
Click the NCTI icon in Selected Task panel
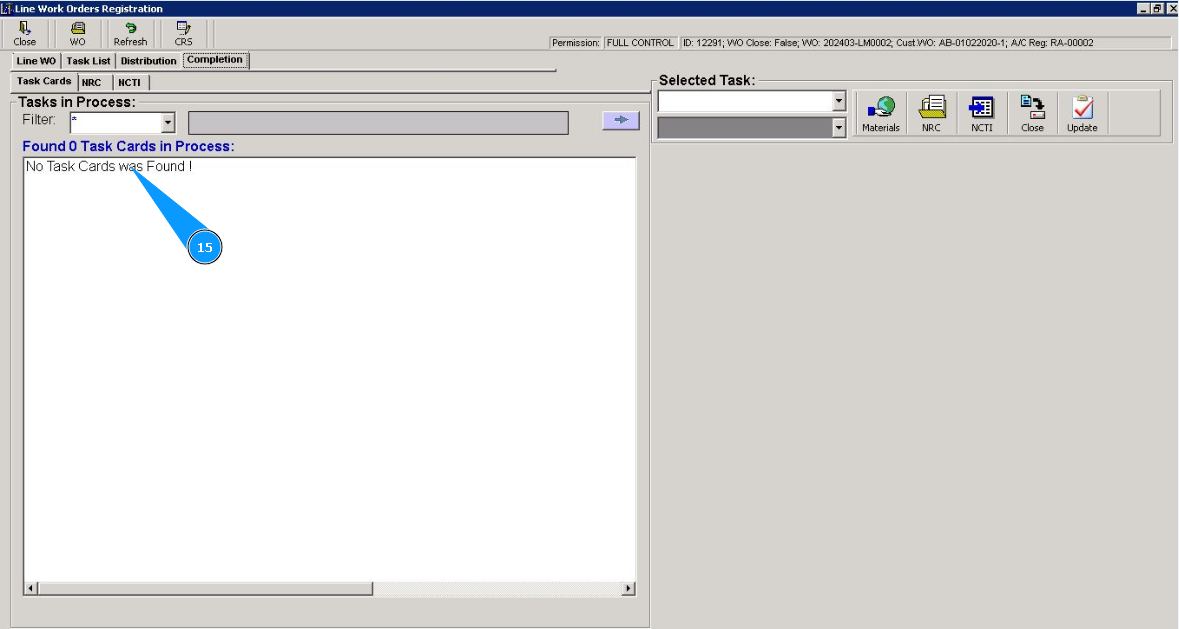click(981, 113)
